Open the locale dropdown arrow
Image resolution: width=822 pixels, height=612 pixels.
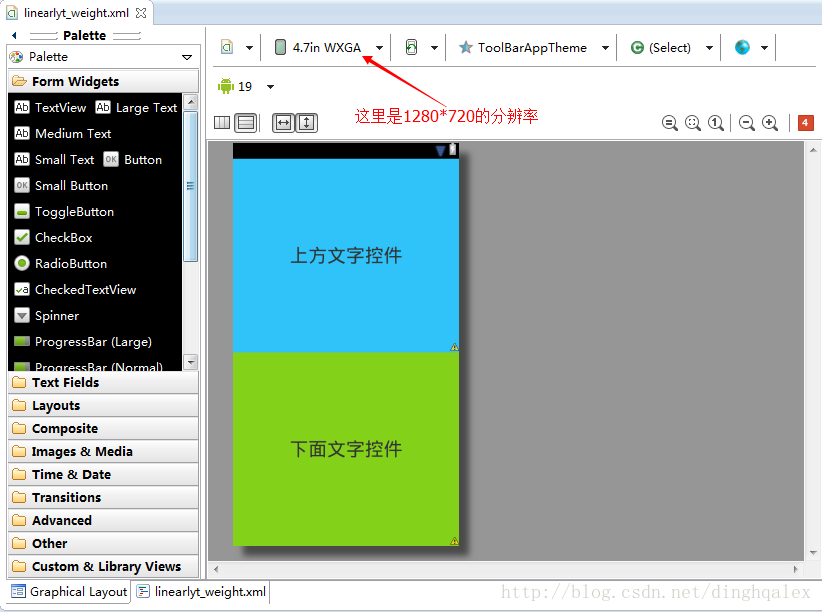(x=765, y=48)
